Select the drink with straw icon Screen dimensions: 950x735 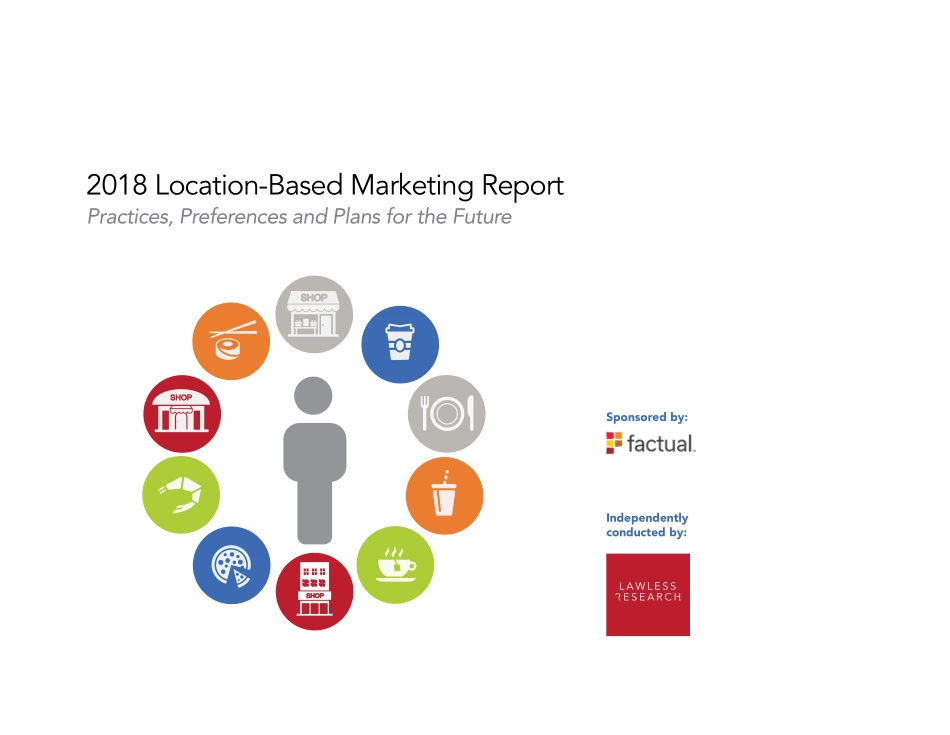point(444,495)
